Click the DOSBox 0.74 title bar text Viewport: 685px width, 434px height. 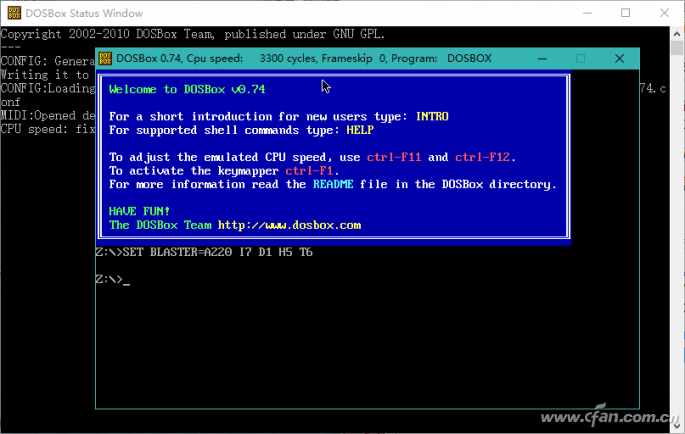(x=304, y=58)
